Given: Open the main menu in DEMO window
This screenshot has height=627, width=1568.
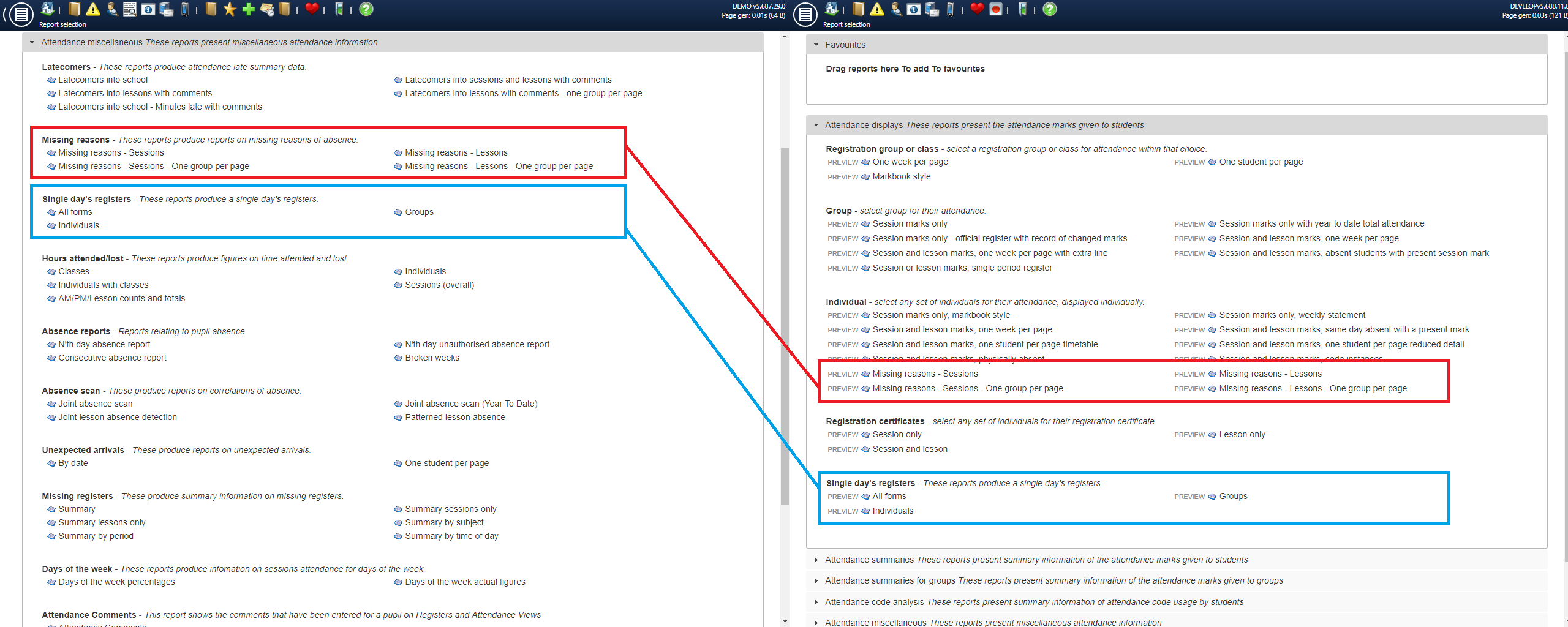Looking at the screenshot, I should click(21, 14).
